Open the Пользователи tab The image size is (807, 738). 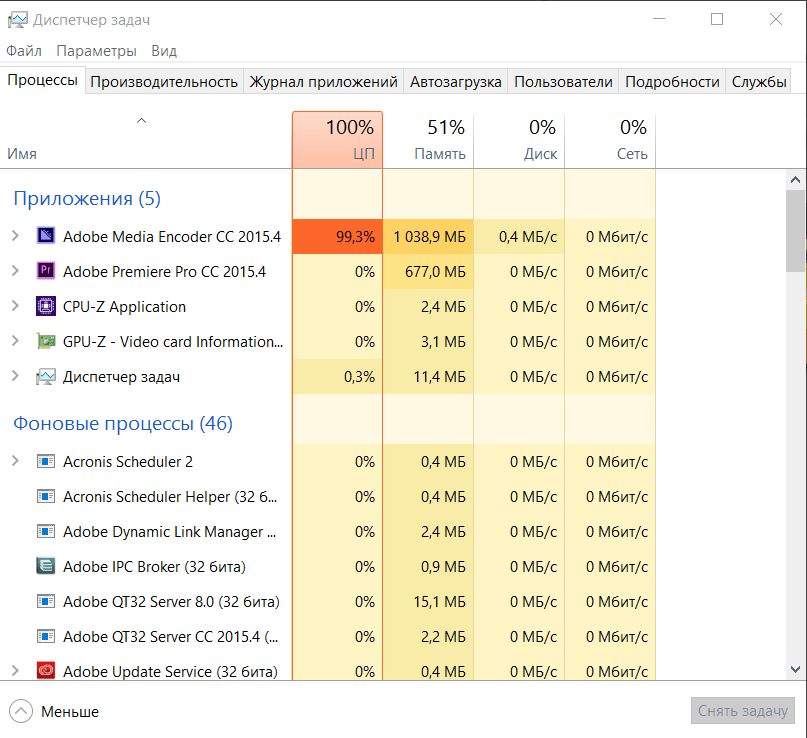[x=563, y=82]
